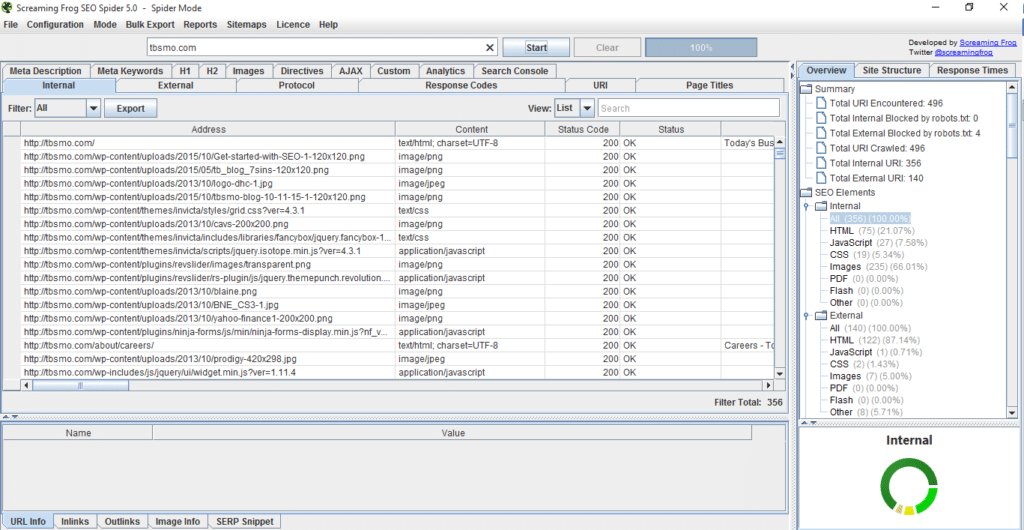
Task: Open the Configuration menu
Action: click(56, 25)
